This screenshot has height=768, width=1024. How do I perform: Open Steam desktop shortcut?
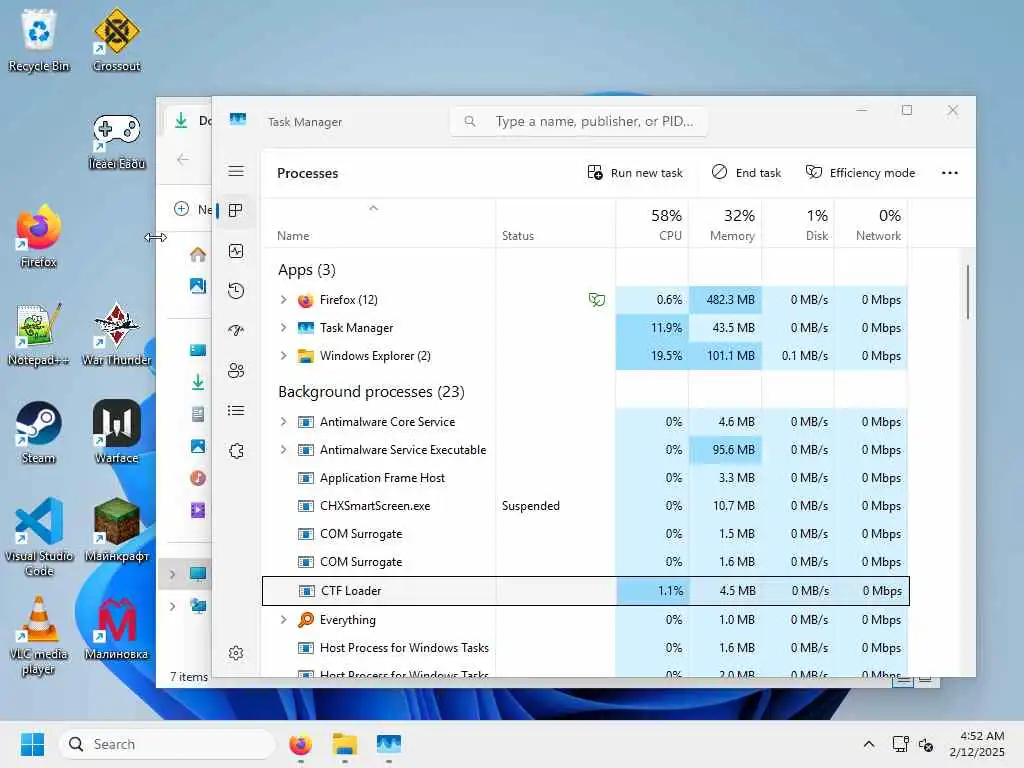(39, 432)
